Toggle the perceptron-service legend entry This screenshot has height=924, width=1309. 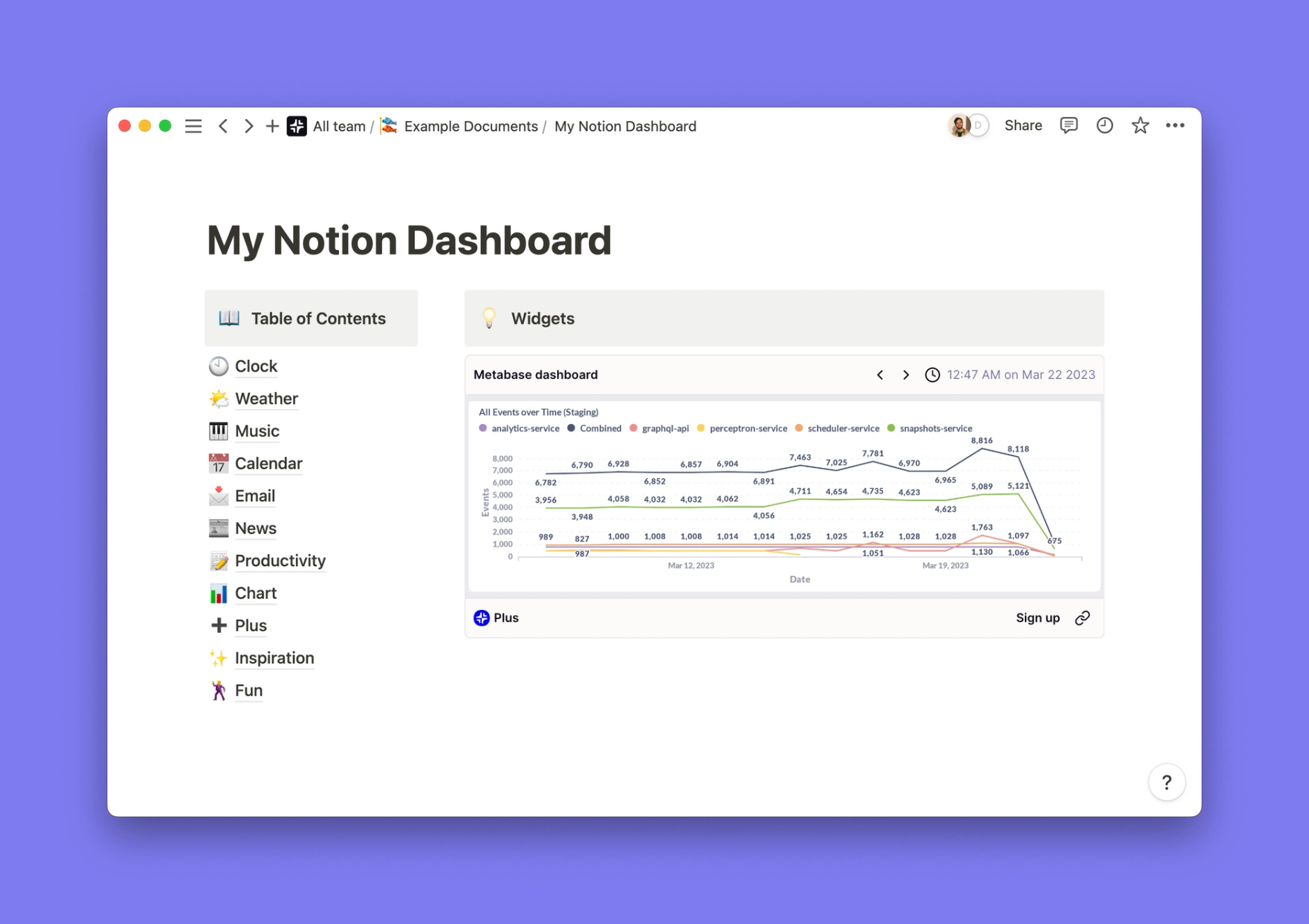[742, 428]
